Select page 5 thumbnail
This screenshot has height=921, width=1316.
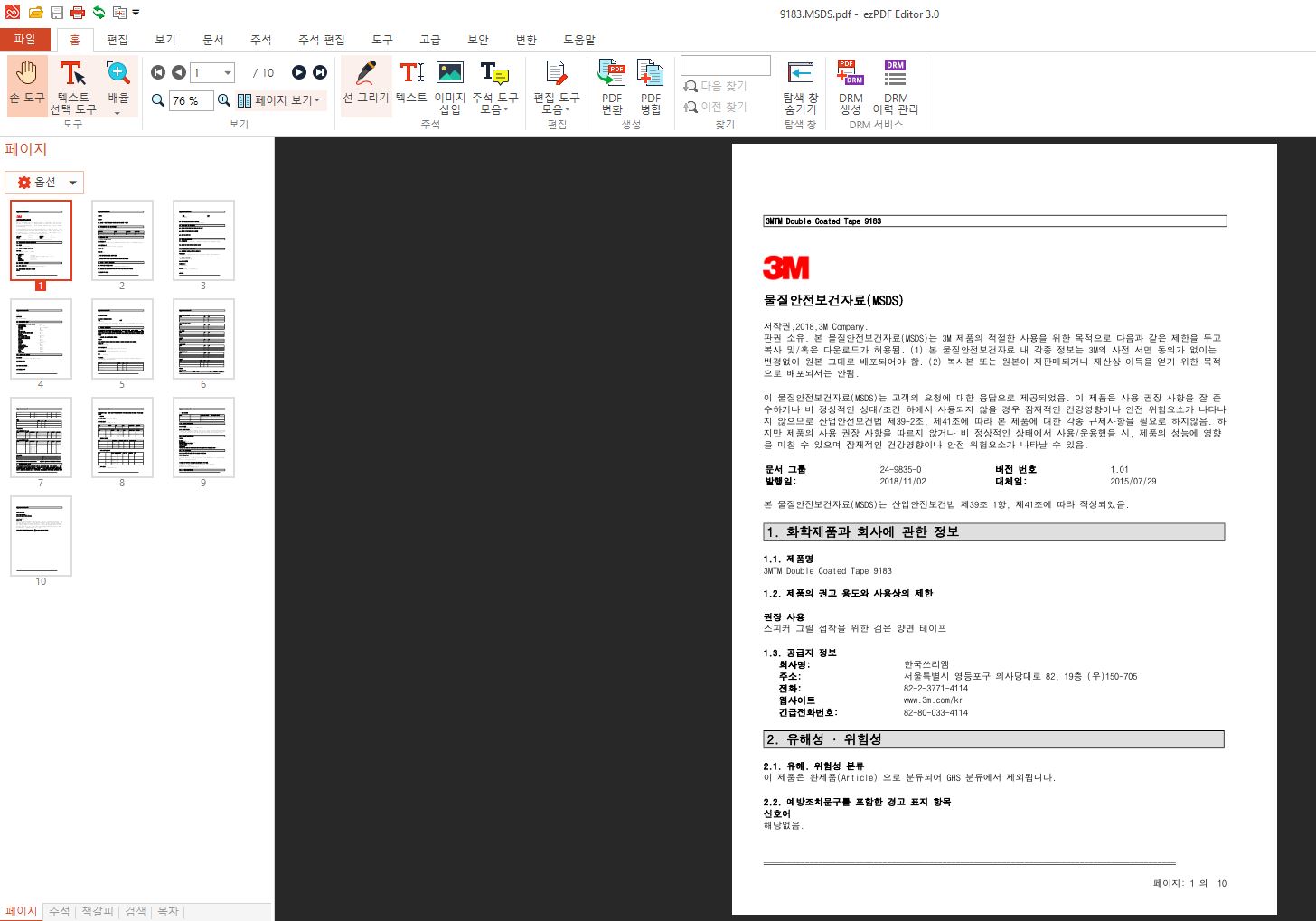122,339
